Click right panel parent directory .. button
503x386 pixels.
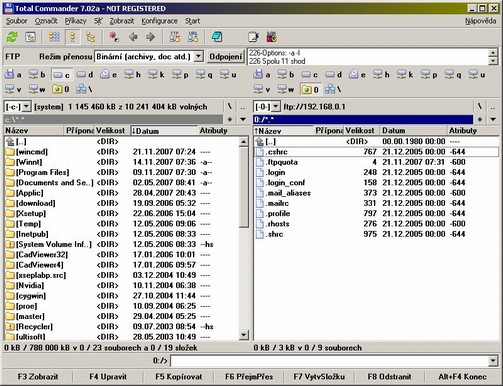point(493,107)
